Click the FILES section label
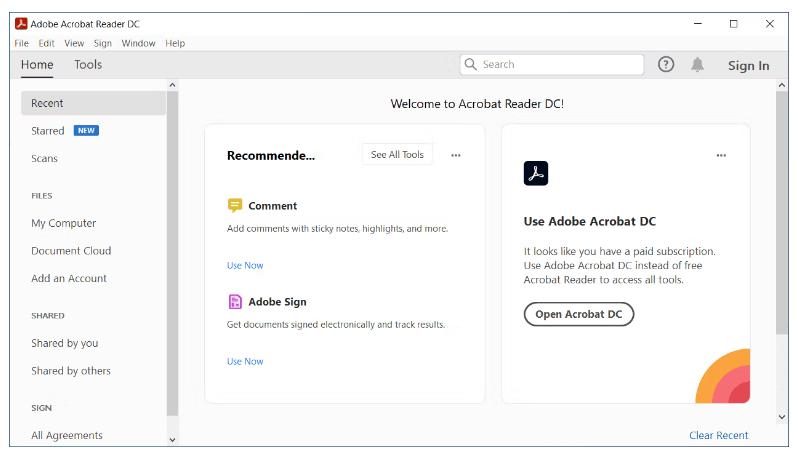Screen dimensions: 796x457 42,195
